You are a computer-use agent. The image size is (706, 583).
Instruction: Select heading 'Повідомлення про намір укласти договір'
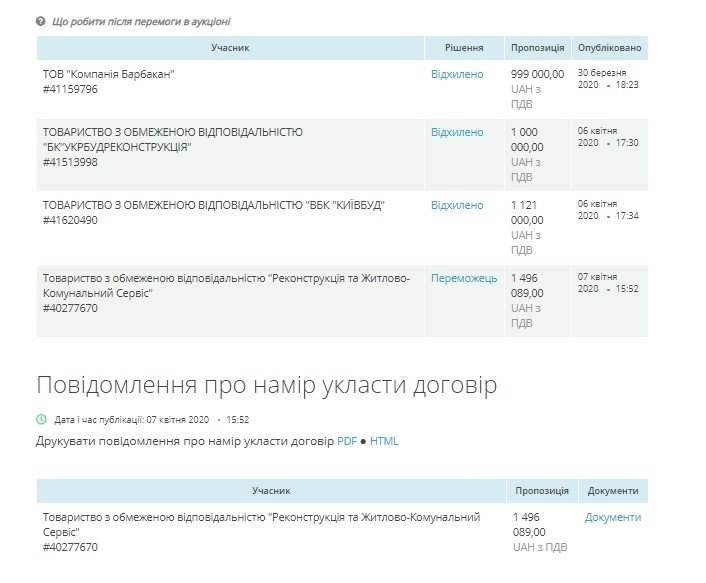[x=267, y=385]
